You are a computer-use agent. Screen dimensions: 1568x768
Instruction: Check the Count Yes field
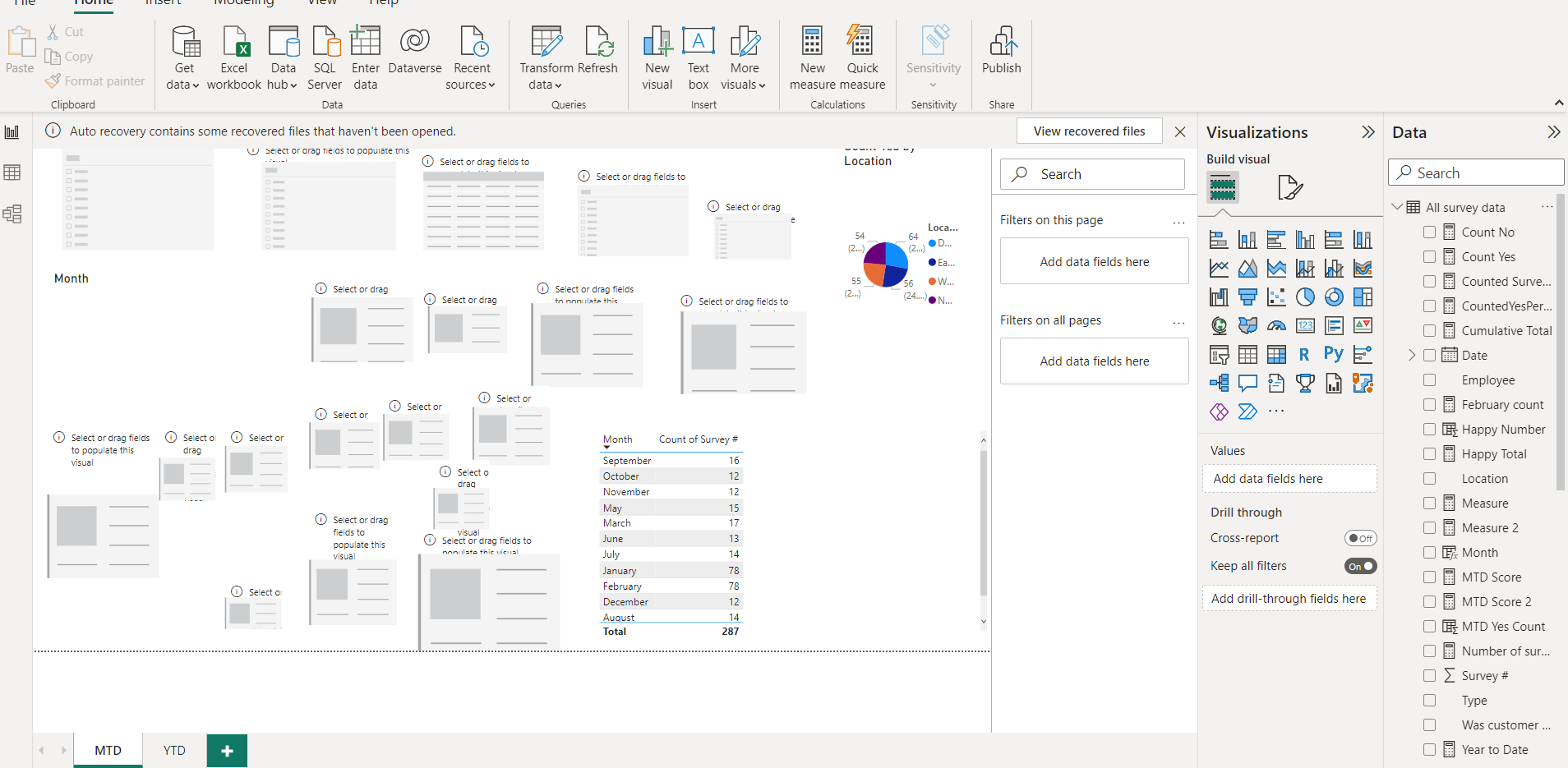pyautogui.click(x=1429, y=257)
